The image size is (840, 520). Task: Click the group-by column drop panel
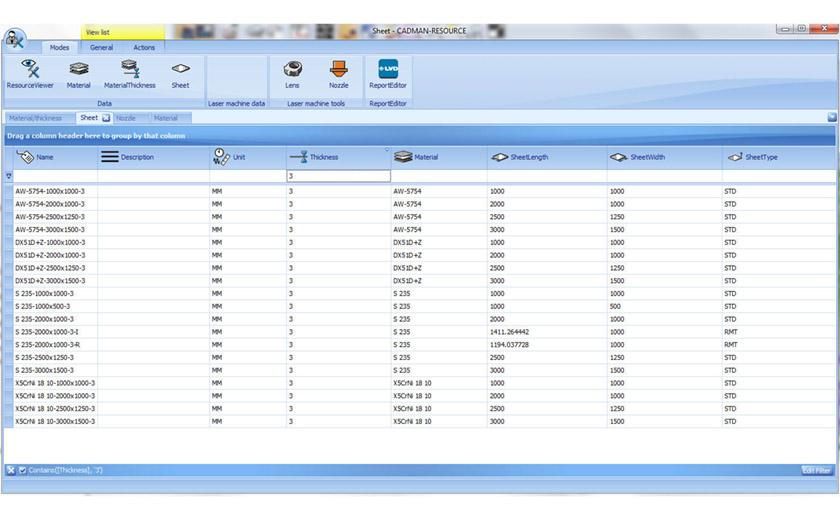[x=420, y=136]
